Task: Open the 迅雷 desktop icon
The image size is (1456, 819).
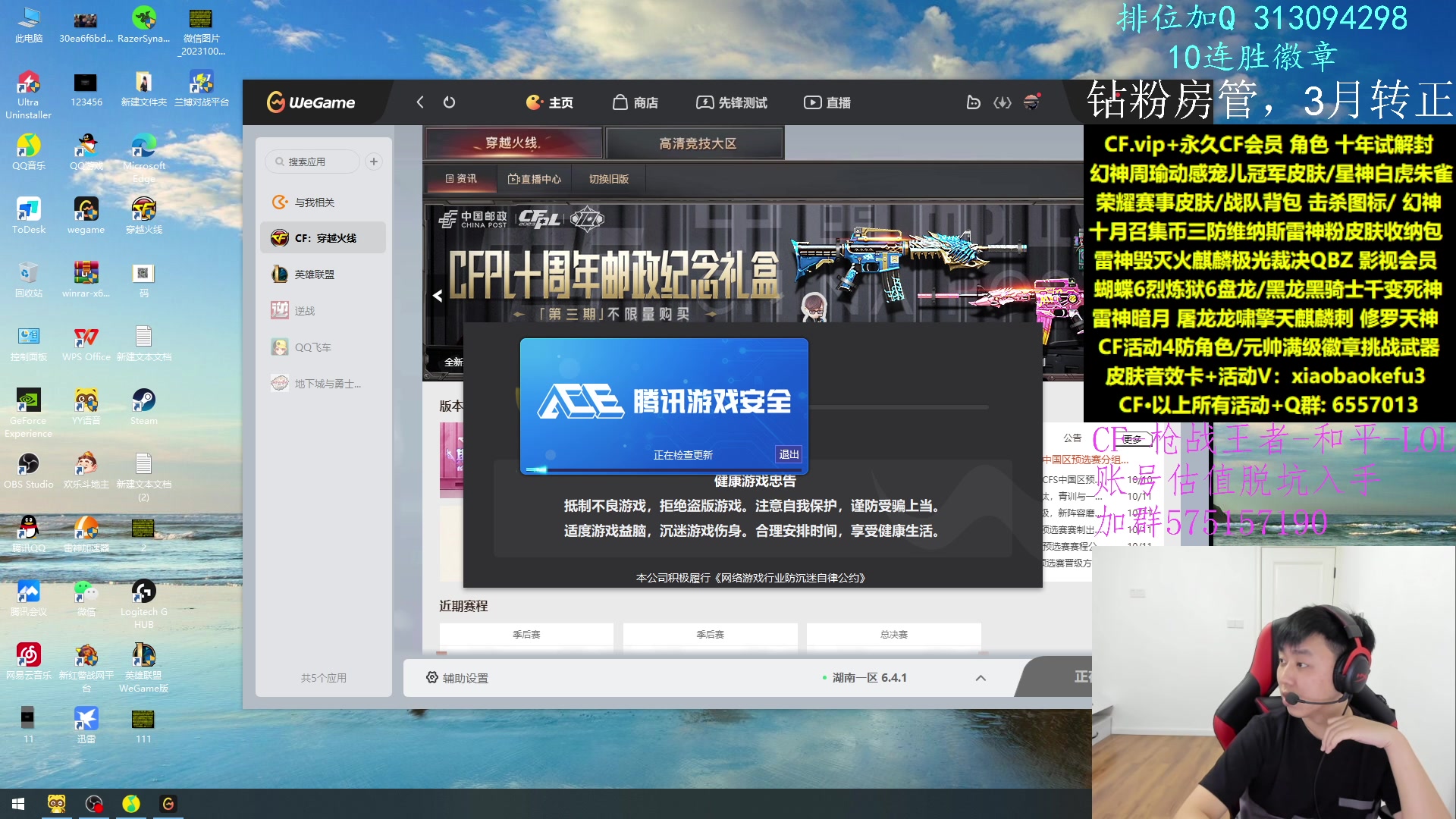Action: coord(86,726)
